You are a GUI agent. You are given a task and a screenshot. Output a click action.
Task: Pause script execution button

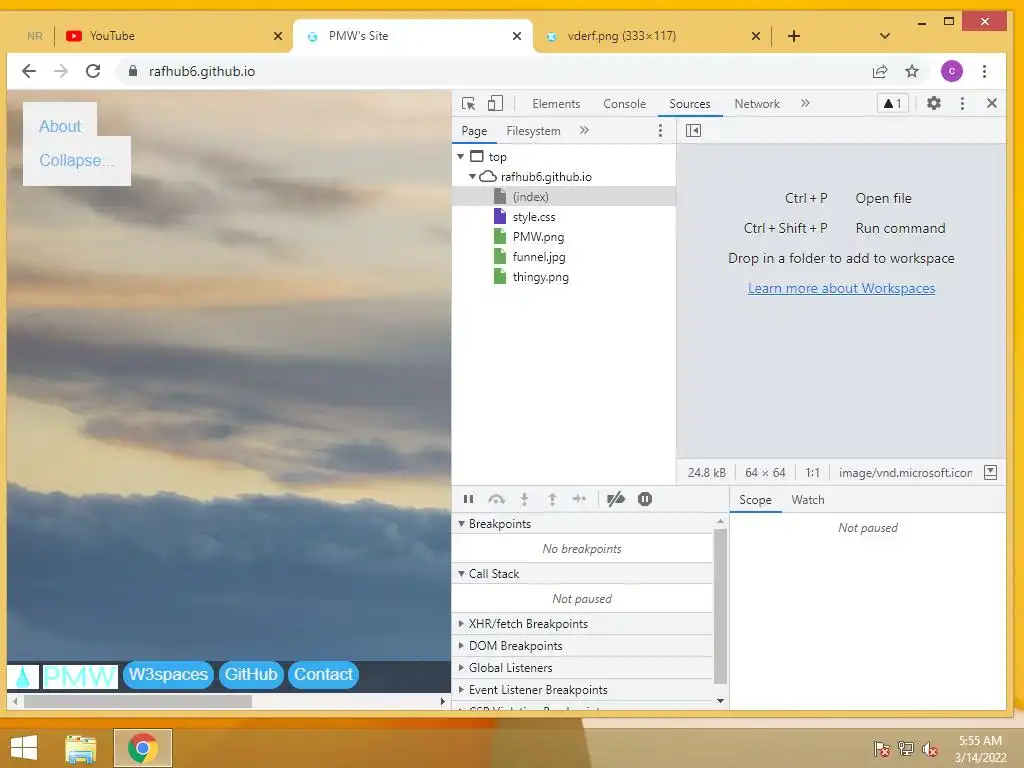[468, 500]
